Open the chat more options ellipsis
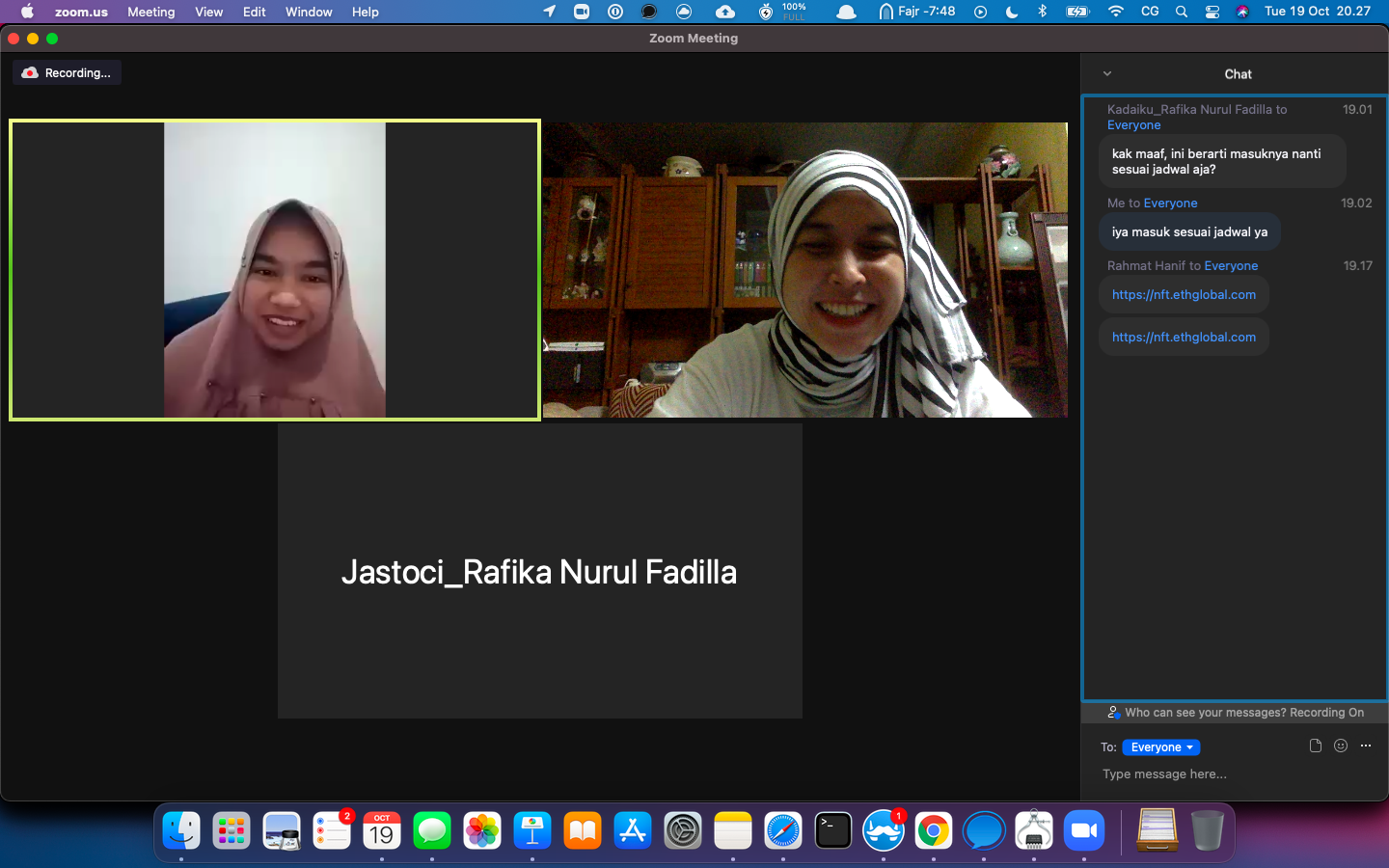The height and width of the screenshot is (868, 1389). coord(1366,746)
